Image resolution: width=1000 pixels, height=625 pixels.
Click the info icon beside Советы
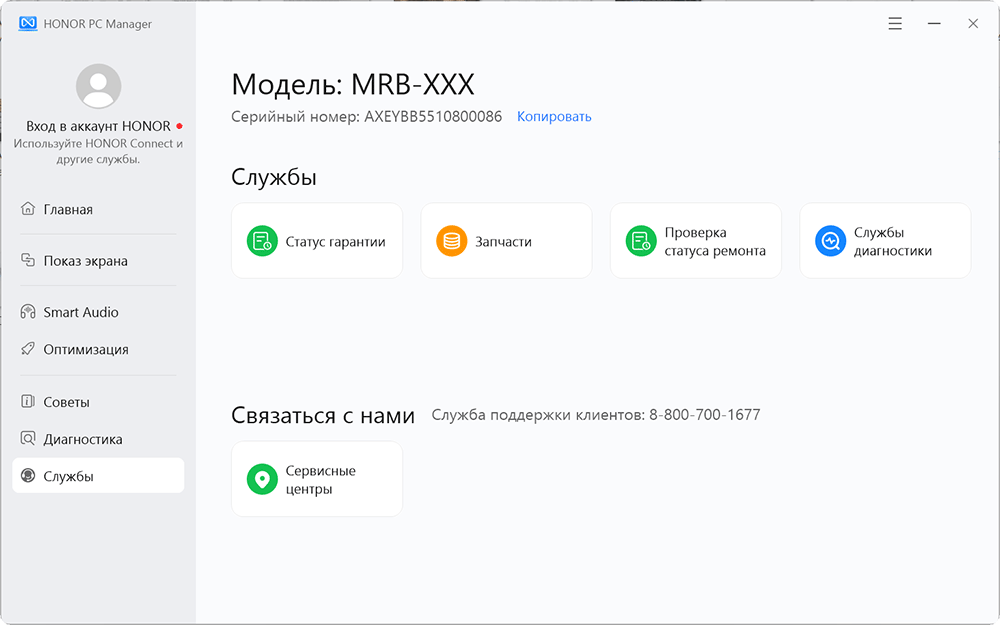click(27, 401)
